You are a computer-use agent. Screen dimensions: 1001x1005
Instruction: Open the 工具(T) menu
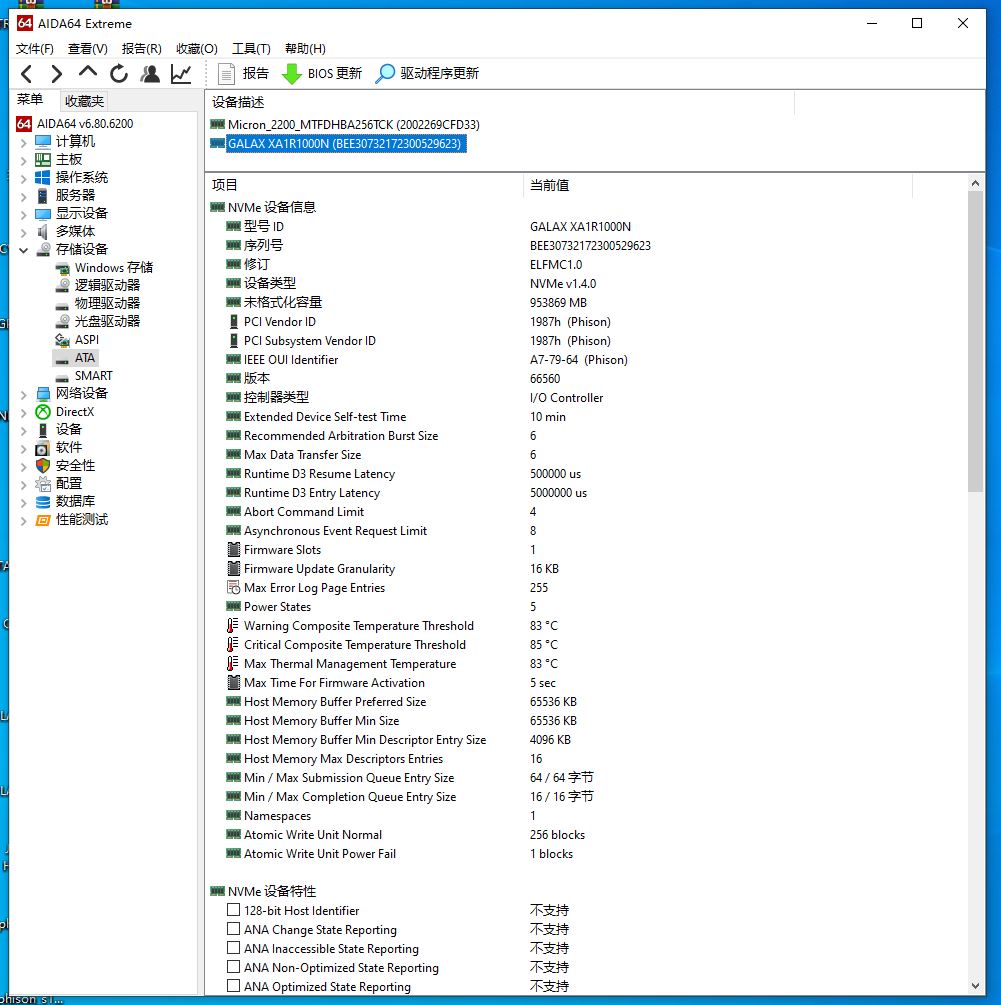click(x=251, y=48)
